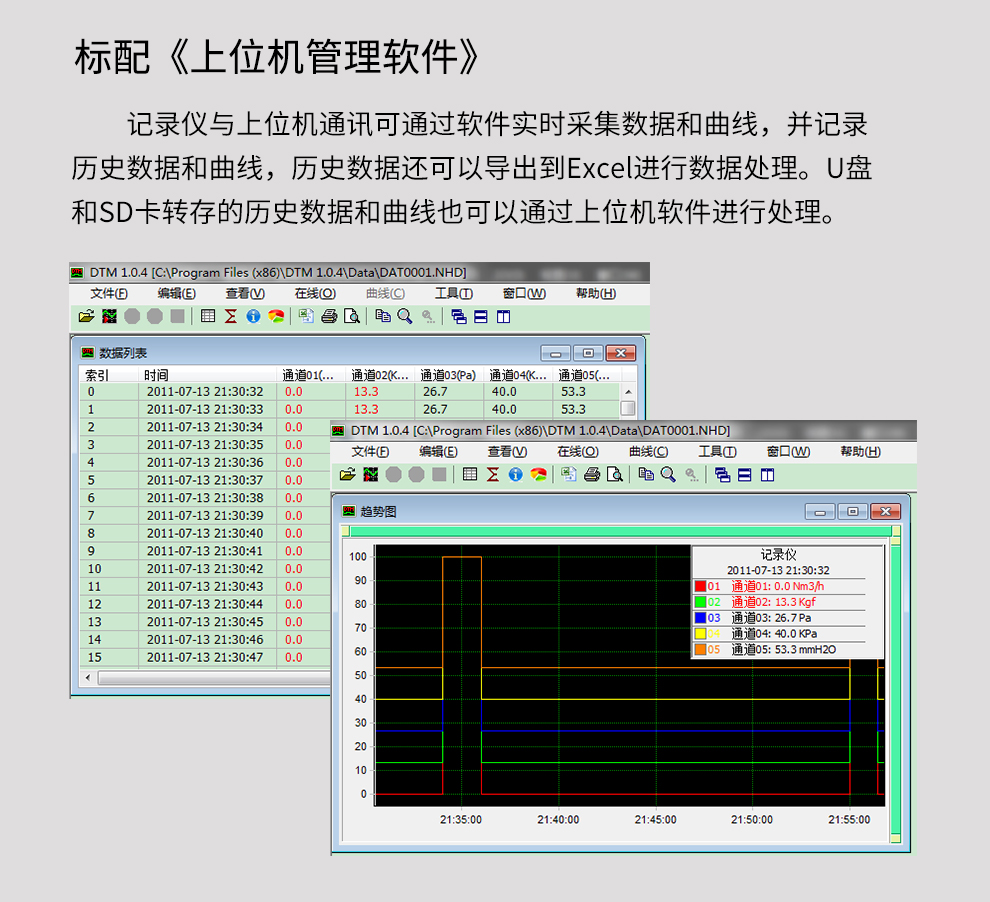
Task: Select the data table grid toolbar icon
Action: tap(468, 474)
